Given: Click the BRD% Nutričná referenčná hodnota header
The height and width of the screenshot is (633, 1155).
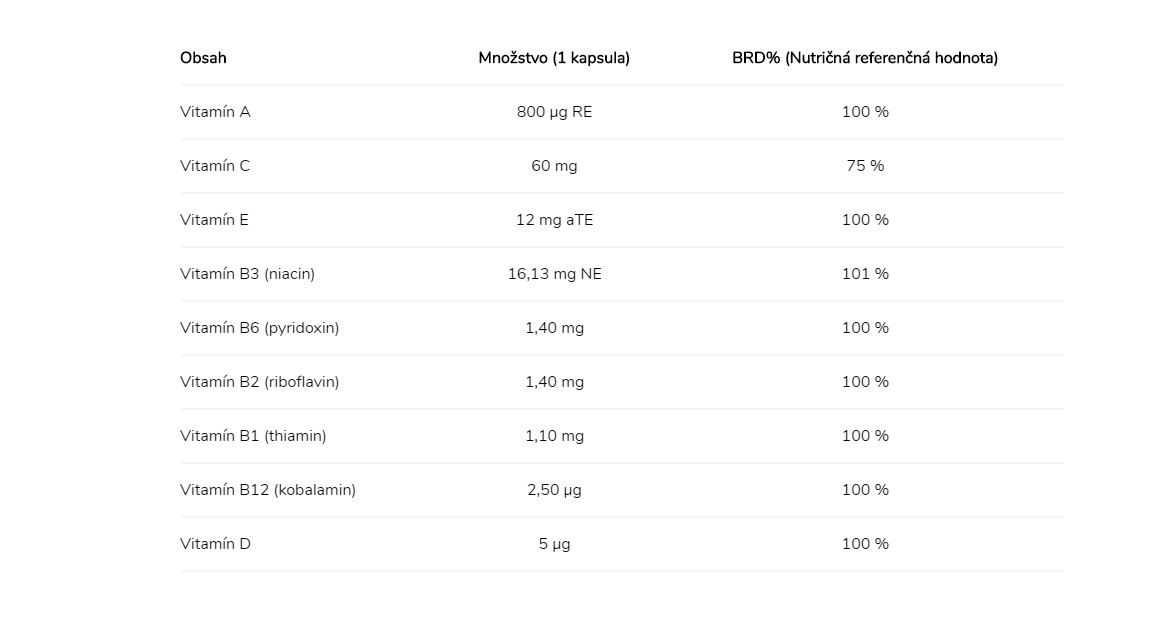Looking at the screenshot, I should coord(865,58).
